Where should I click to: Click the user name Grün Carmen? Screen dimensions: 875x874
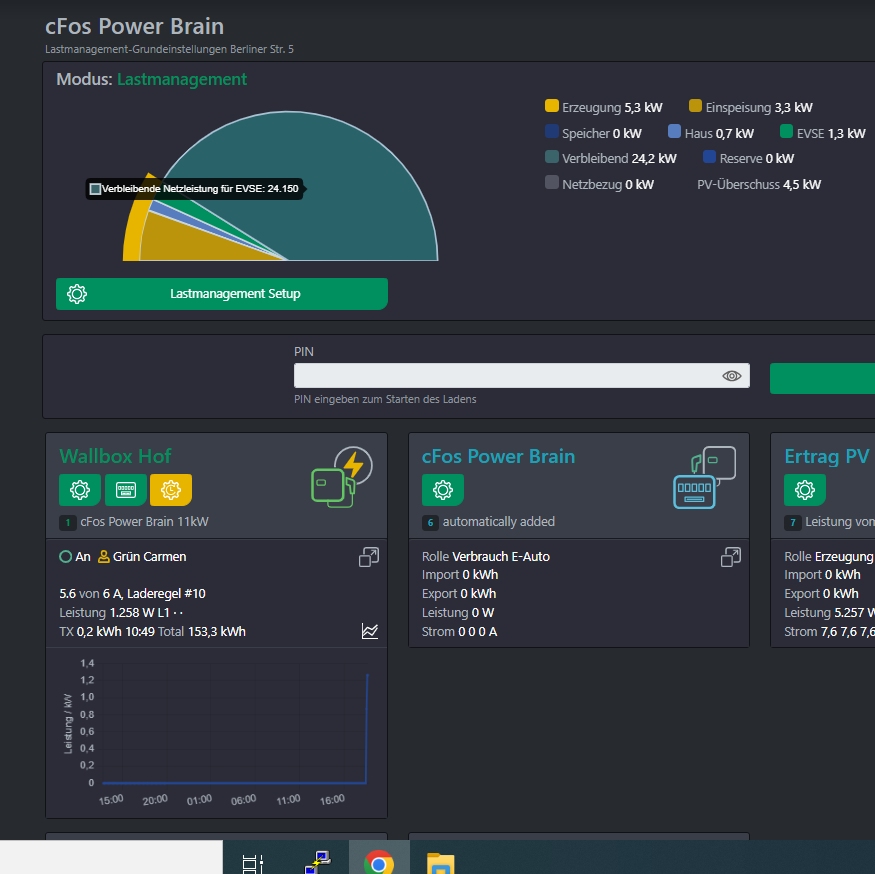coord(150,556)
